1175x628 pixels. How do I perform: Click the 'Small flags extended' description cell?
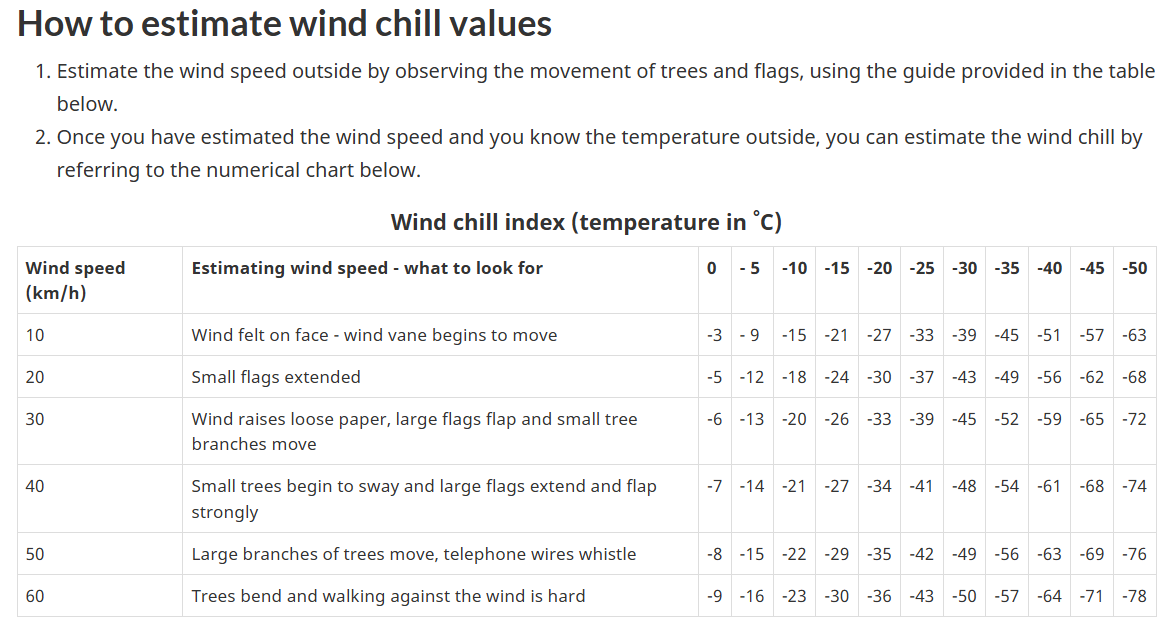tap(276, 377)
